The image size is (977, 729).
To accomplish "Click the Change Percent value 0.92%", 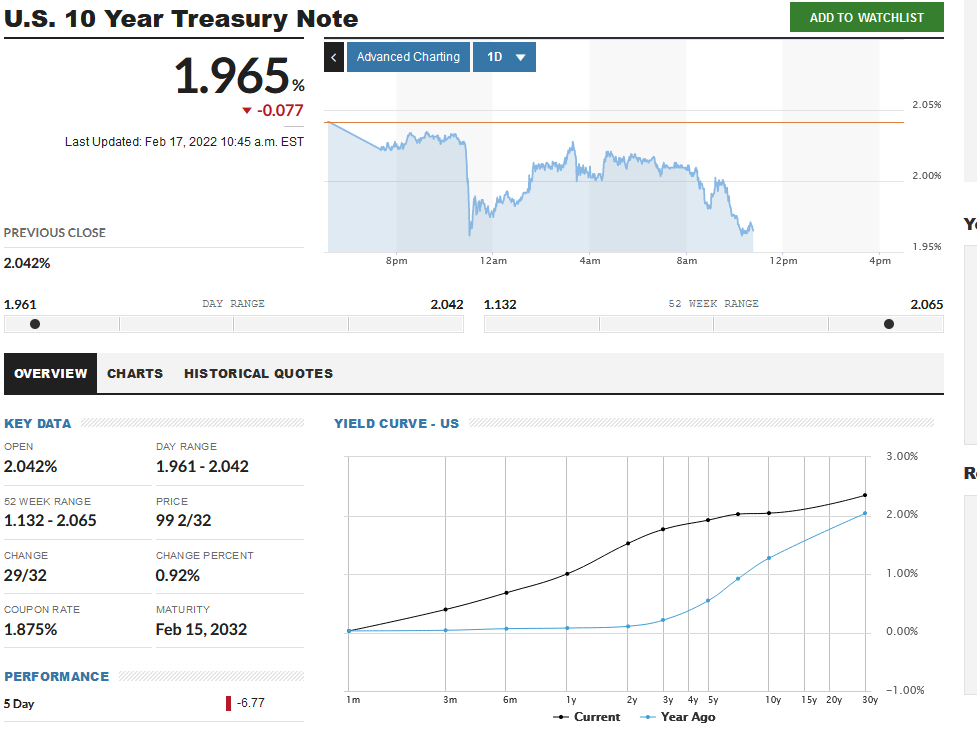I will point(178,575).
